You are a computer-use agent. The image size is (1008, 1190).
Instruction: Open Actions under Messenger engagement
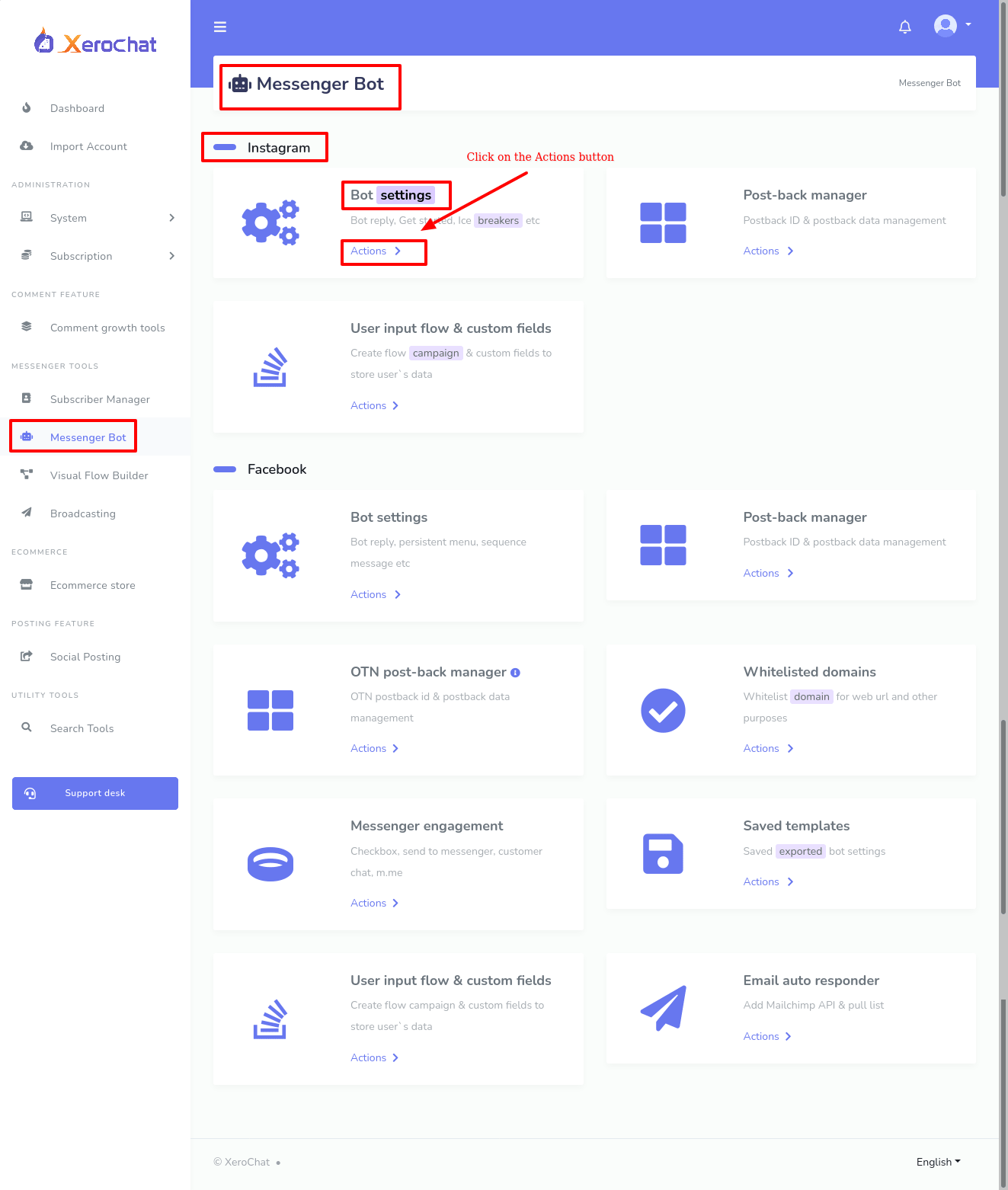[x=375, y=903]
